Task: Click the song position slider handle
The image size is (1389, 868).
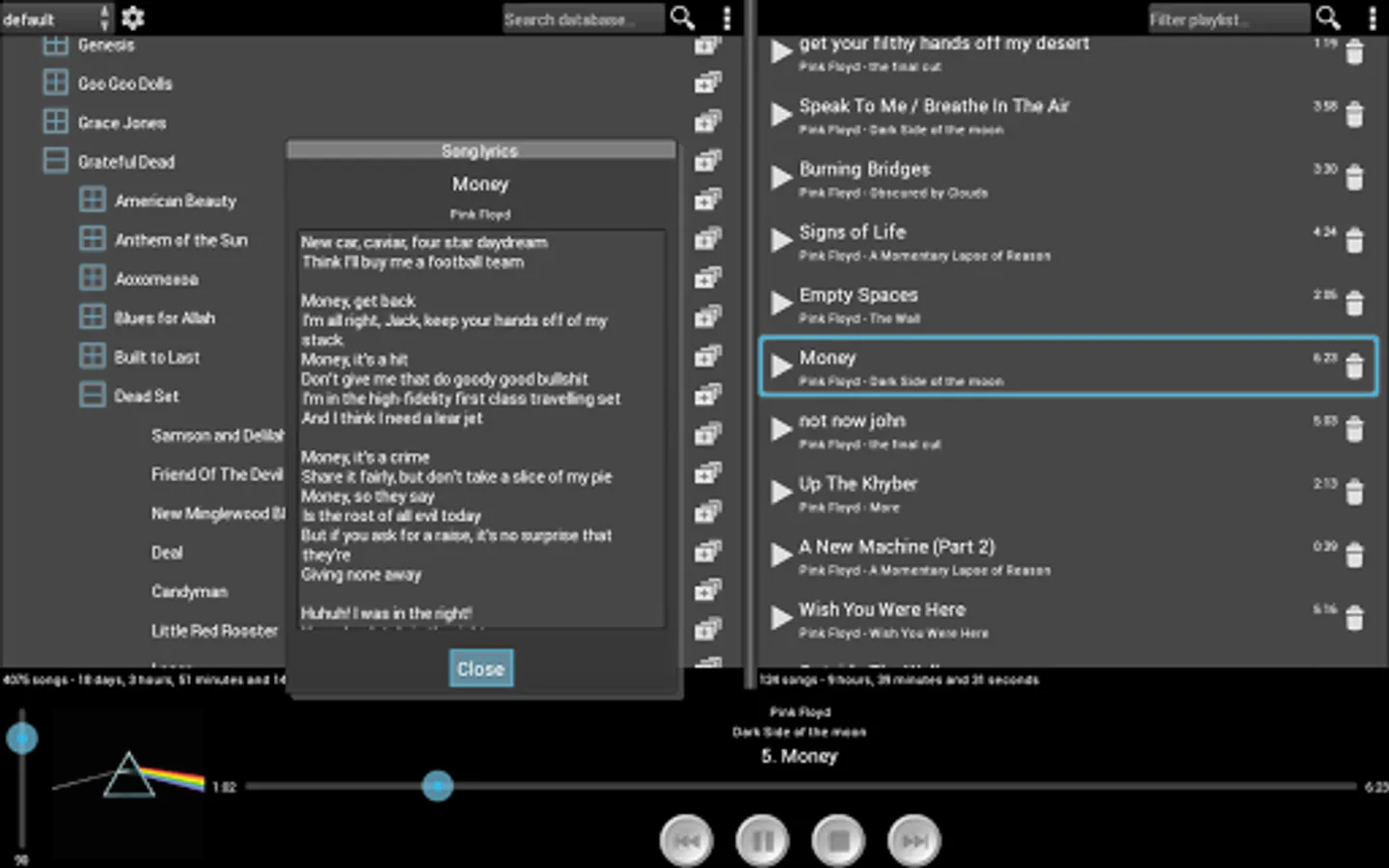Action: tap(437, 786)
